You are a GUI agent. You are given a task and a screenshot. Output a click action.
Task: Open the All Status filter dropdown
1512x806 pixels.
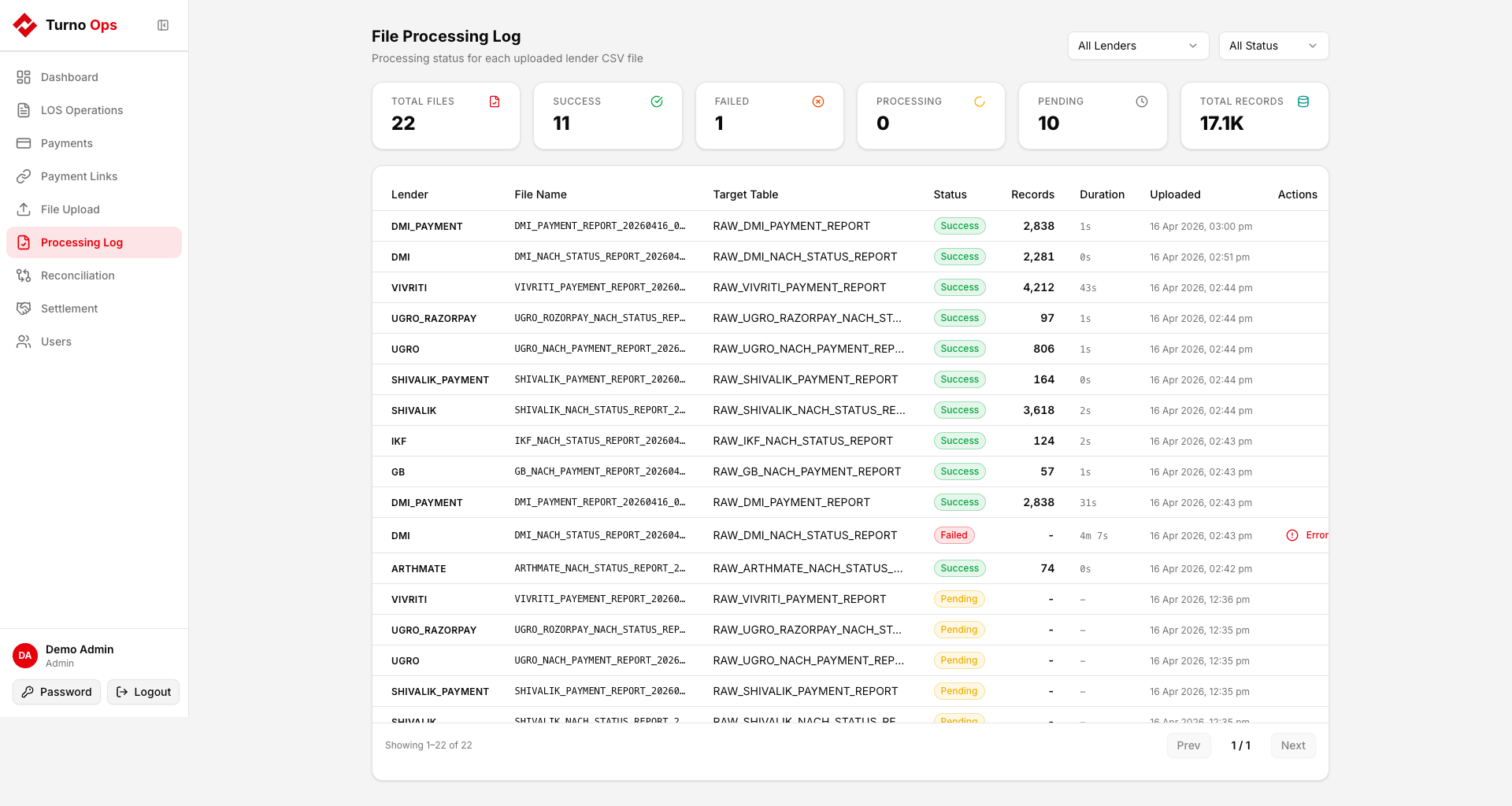[x=1273, y=46]
